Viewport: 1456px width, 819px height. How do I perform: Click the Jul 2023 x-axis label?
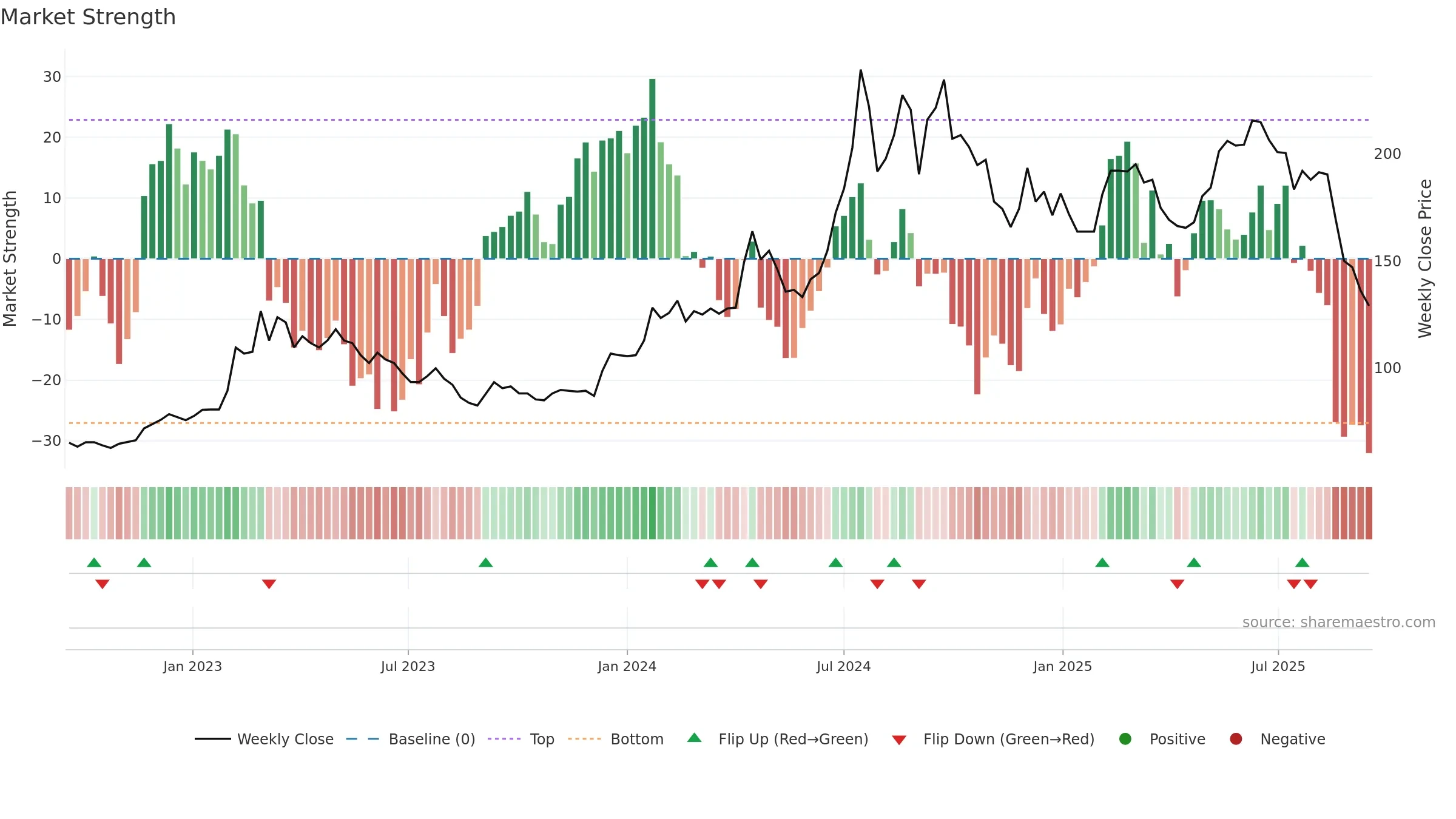(408, 667)
